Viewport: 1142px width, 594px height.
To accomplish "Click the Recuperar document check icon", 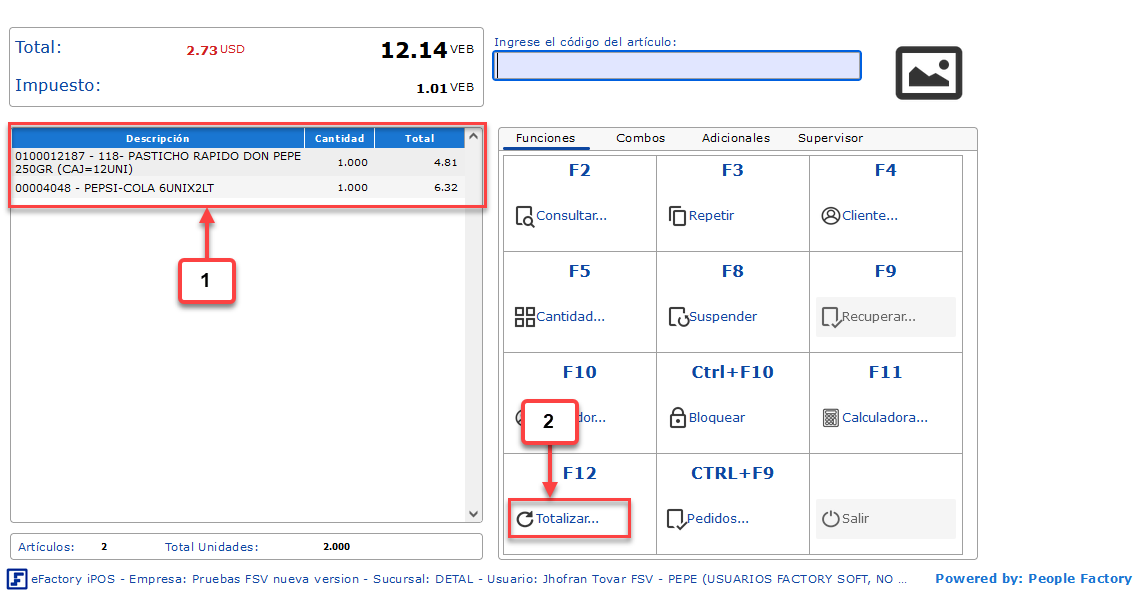I will tap(831, 317).
